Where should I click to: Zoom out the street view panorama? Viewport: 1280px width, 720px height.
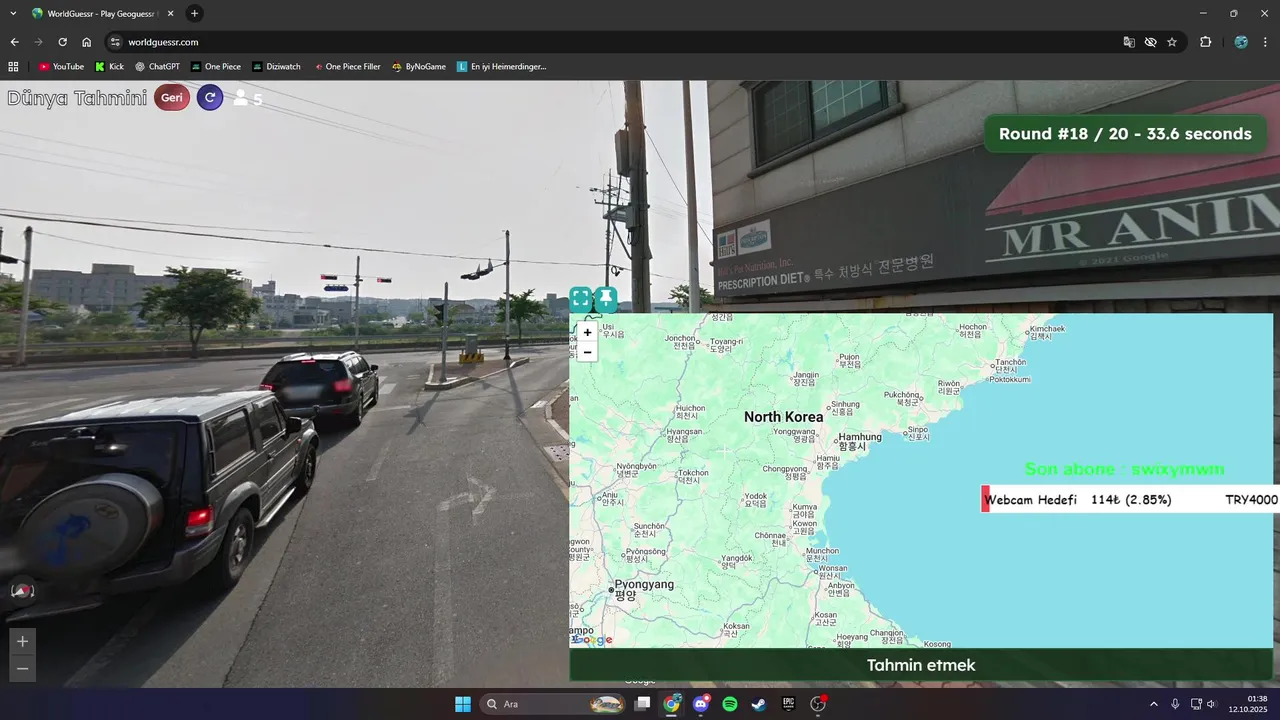[22, 669]
